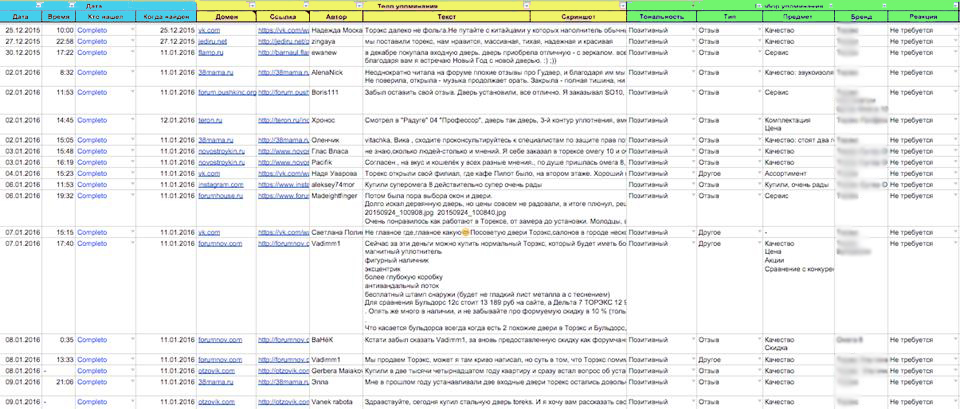Image resolution: width=960 pixels, height=409 pixels.
Task: Select the Текст column header
Action: (446, 17)
